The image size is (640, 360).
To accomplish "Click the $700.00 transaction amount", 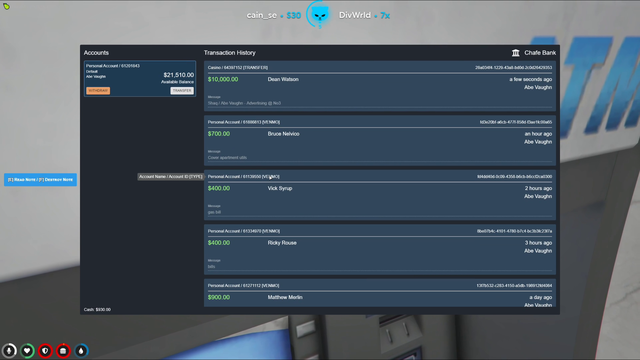I will 219,134.
